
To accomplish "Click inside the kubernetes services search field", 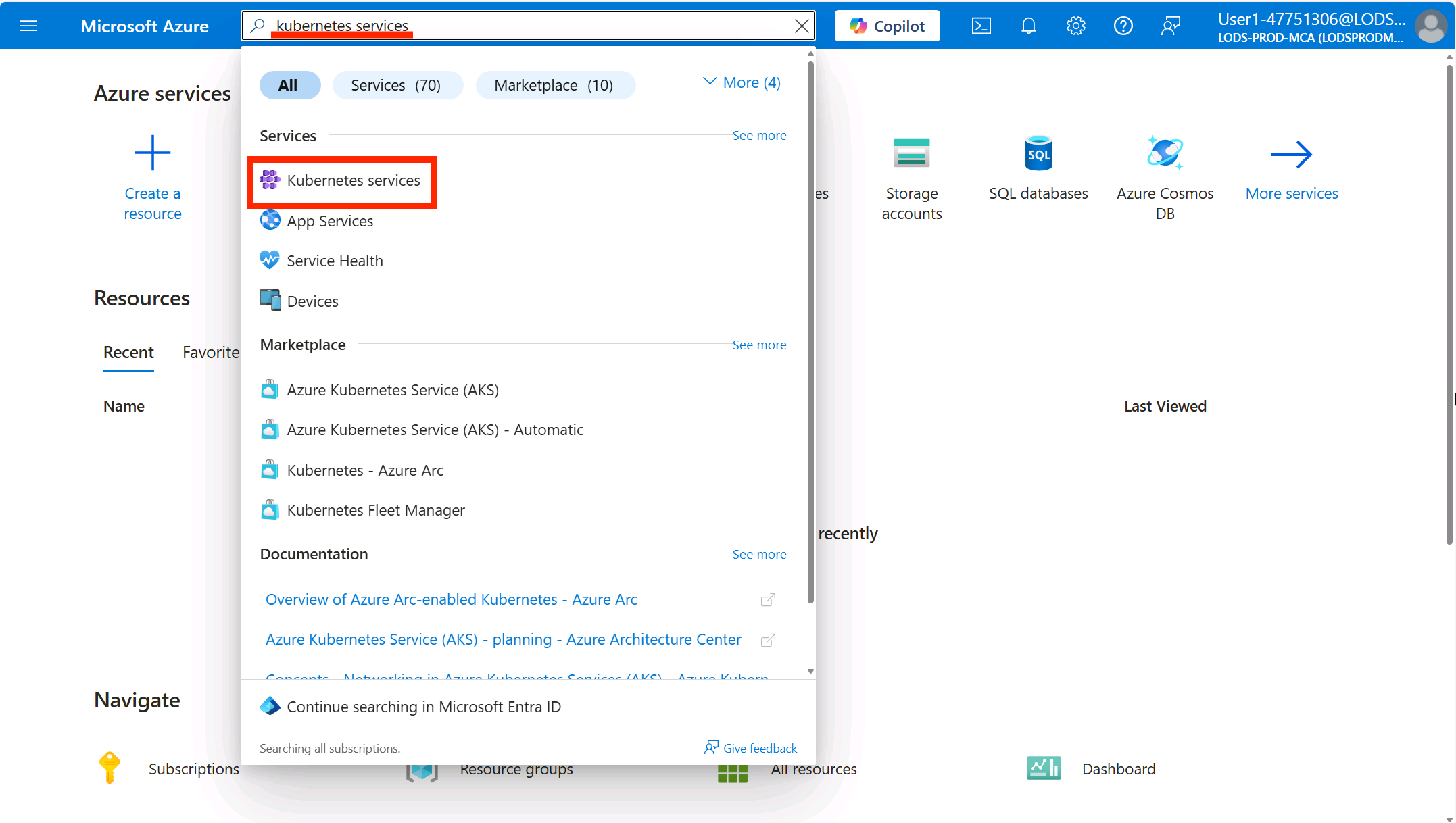I will click(x=529, y=26).
